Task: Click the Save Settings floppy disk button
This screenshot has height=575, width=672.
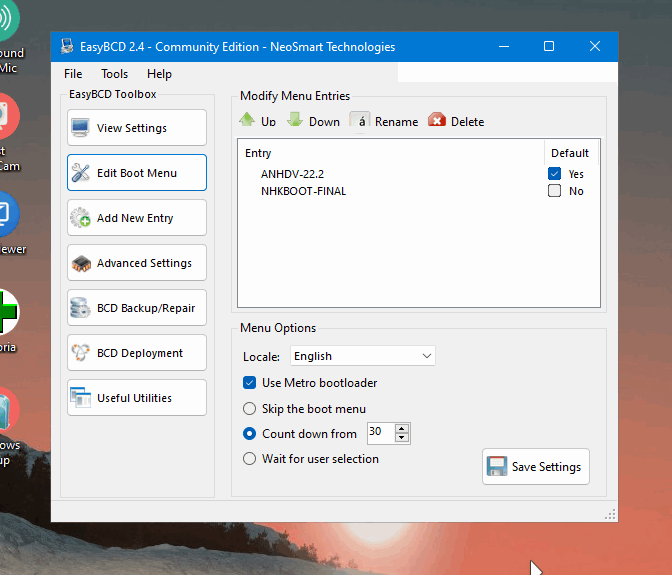Action: pos(536,467)
